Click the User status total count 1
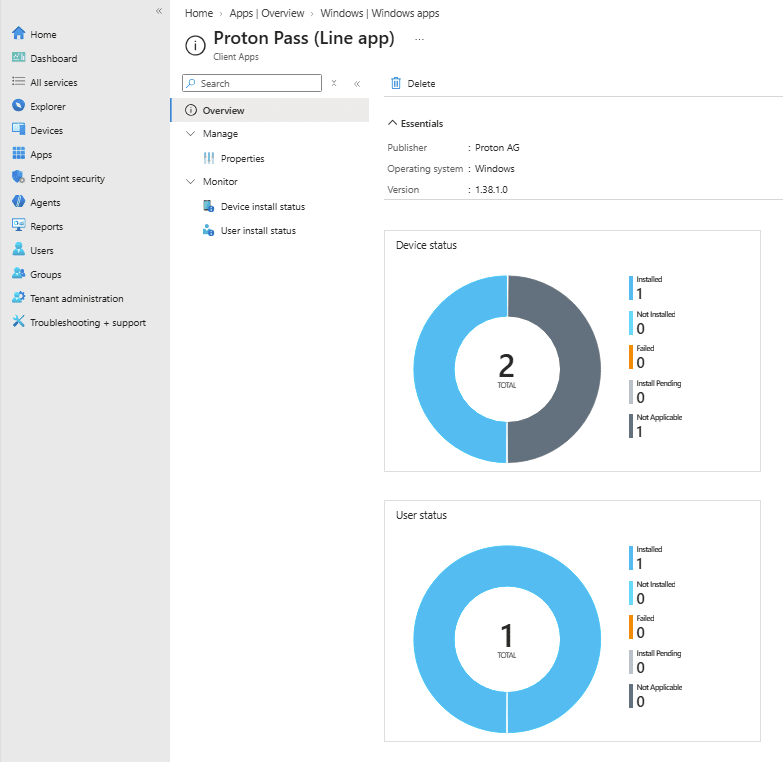The width and height of the screenshot is (783, 762). 506,635
